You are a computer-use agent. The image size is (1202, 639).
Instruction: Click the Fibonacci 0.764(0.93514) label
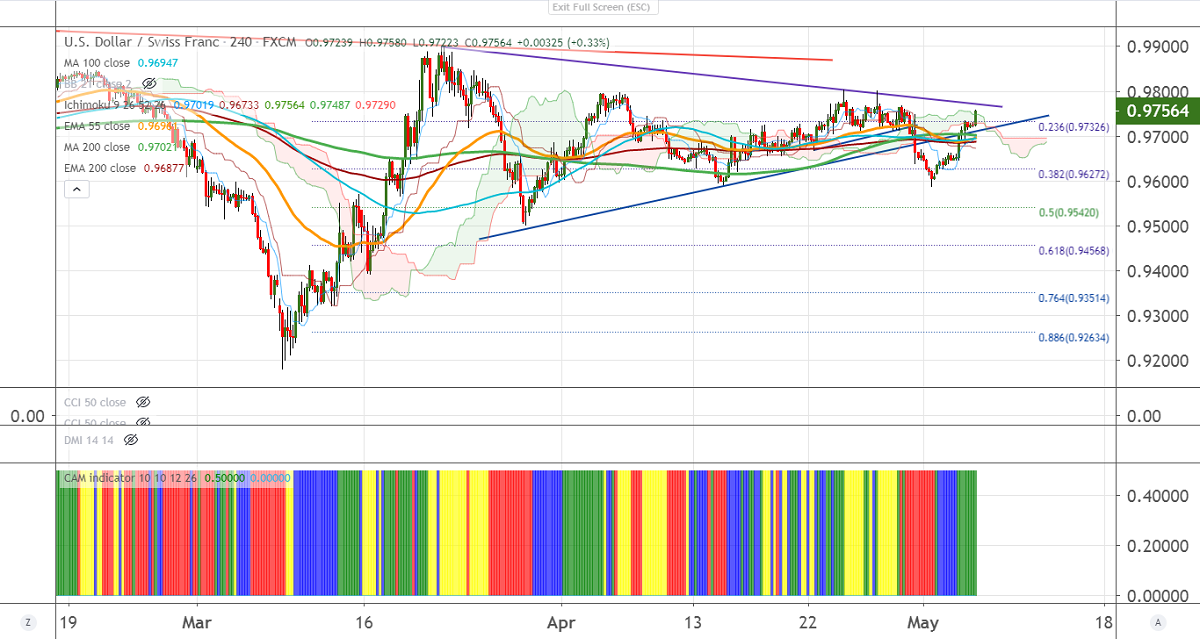[x=1072, y=297]
